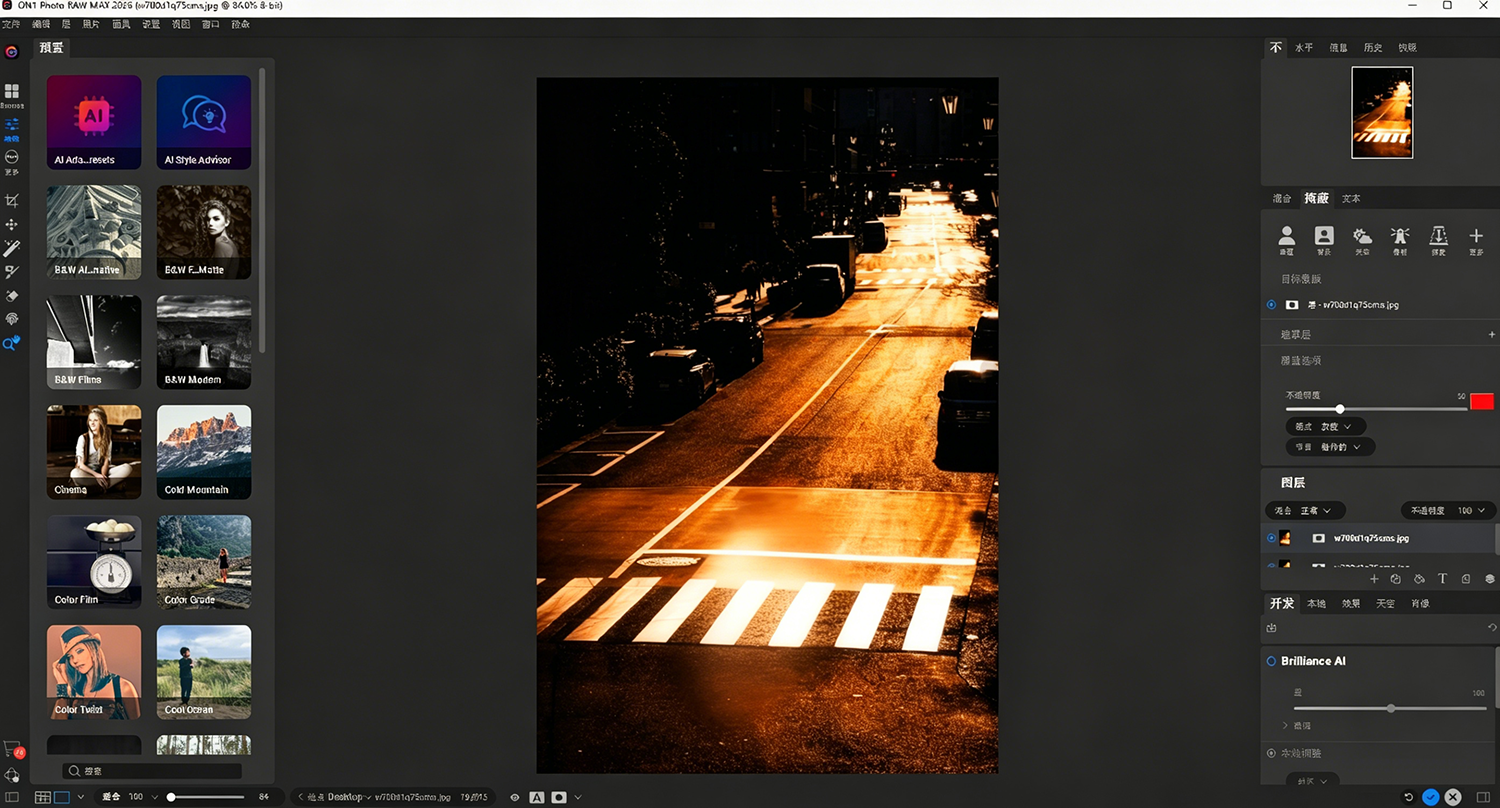Toggle visibility of top w700d1q75cms.jpg layer

tap(1271, 538)
